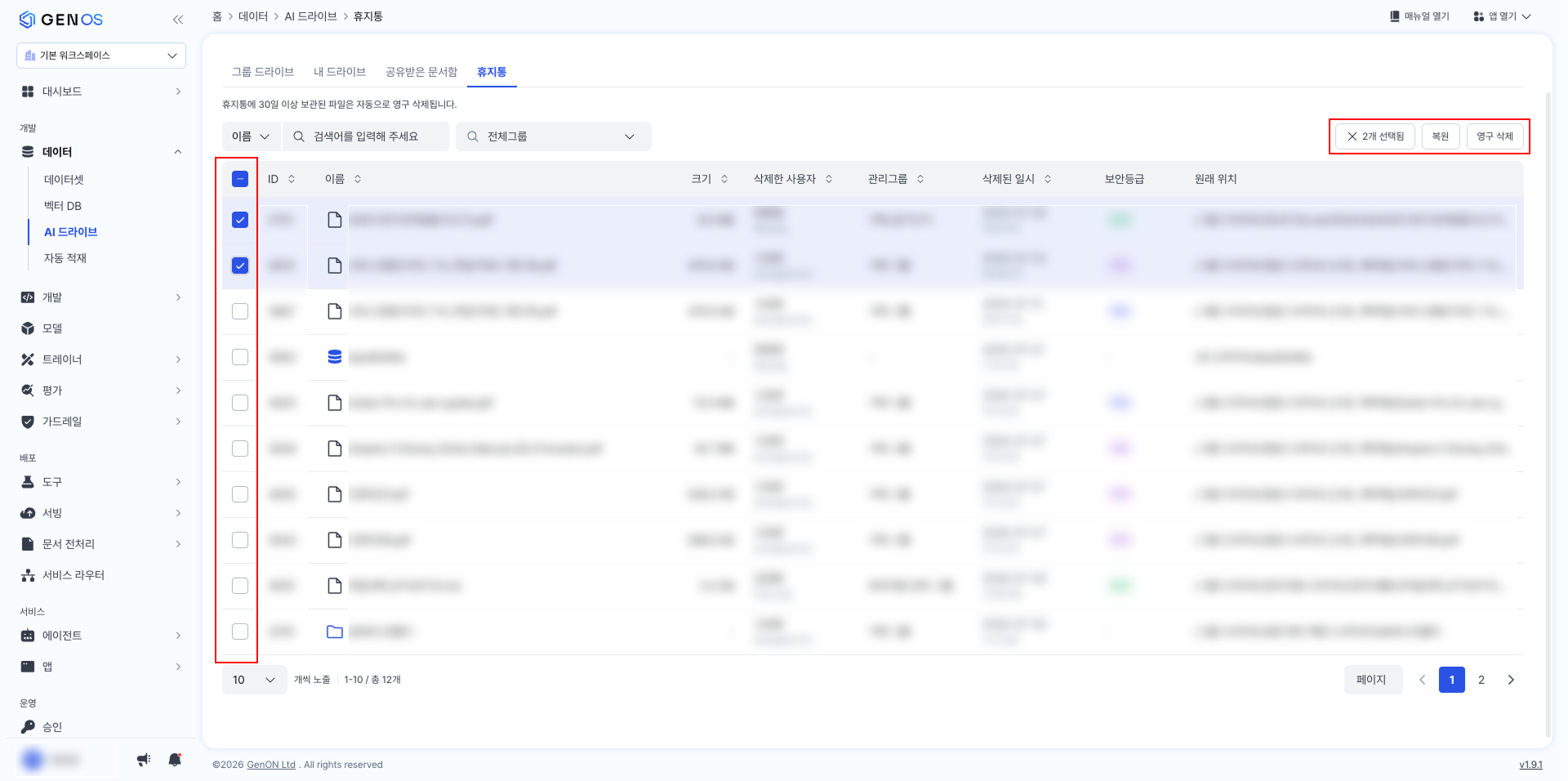Screen dimensions: 1568x781
Task: Open the notification bell icon
Action: (175, 760)
